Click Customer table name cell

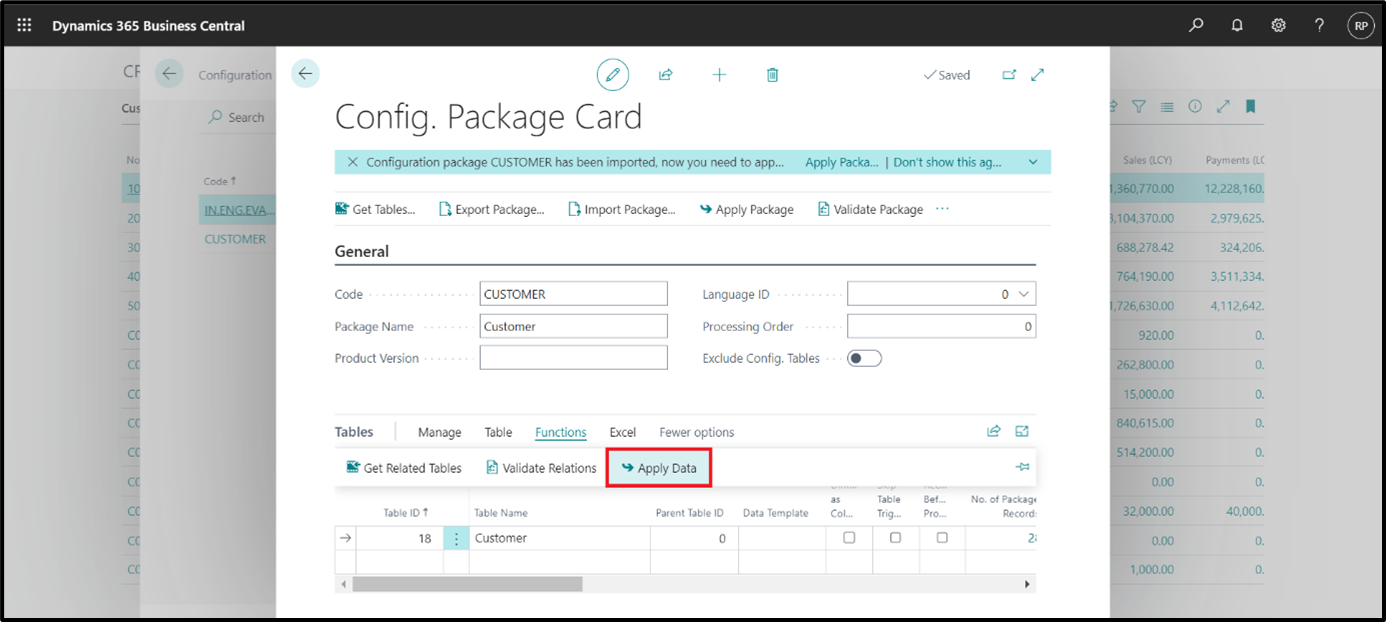559,538
